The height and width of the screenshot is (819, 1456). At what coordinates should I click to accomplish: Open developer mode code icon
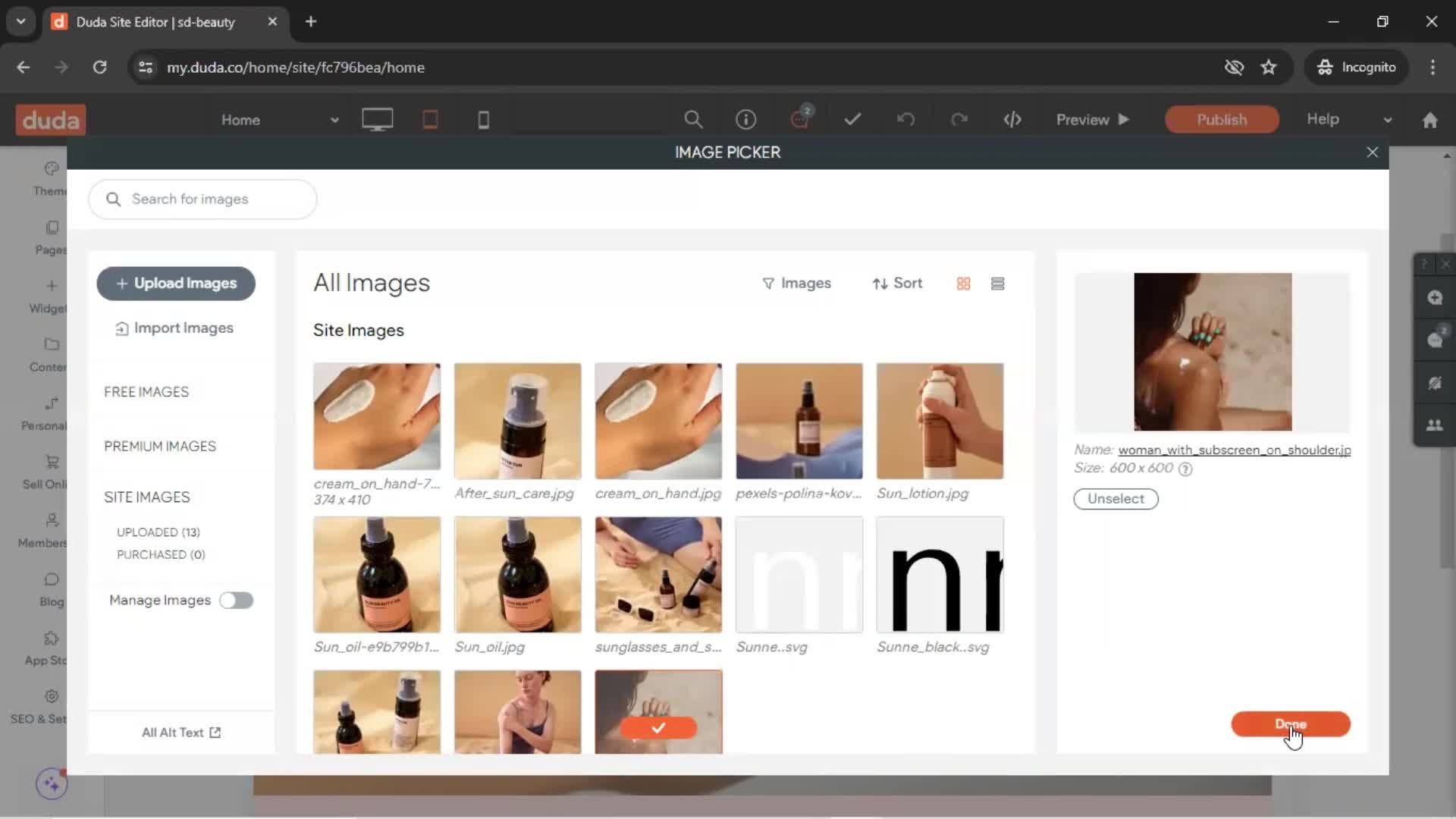point(1012,119)
